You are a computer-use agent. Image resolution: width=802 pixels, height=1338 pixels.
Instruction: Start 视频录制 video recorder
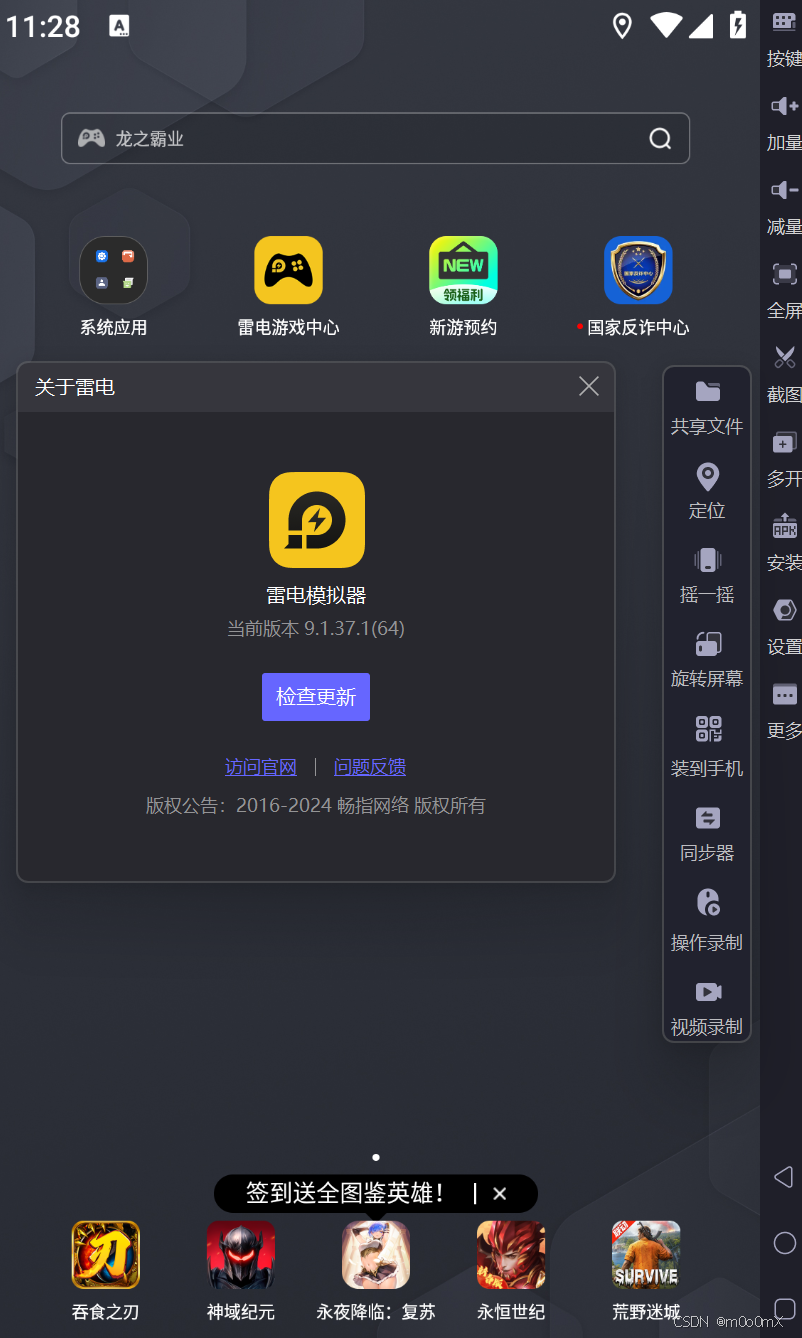pos(707,1007)
